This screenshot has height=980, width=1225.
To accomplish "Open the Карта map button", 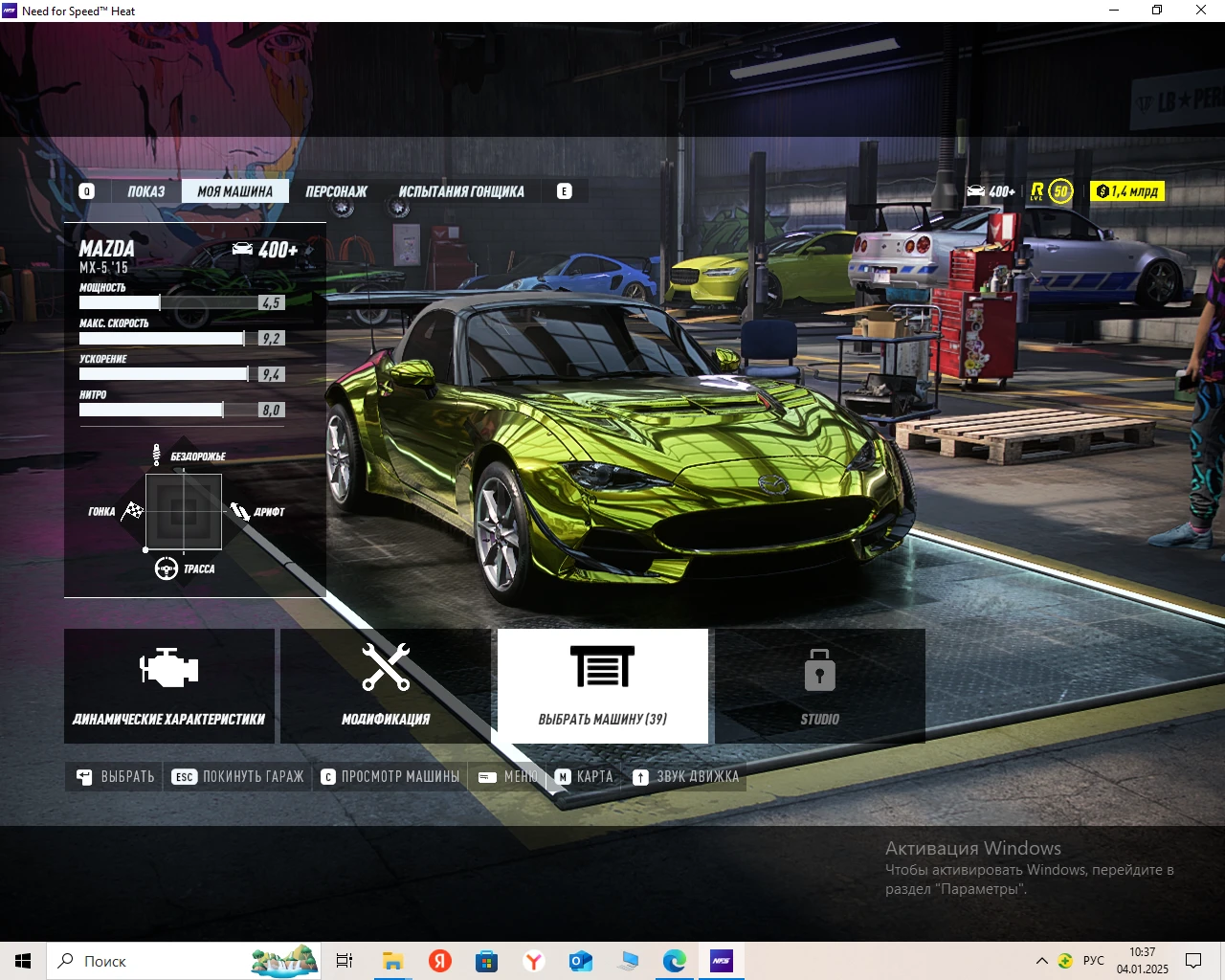I will pos(585,777).
